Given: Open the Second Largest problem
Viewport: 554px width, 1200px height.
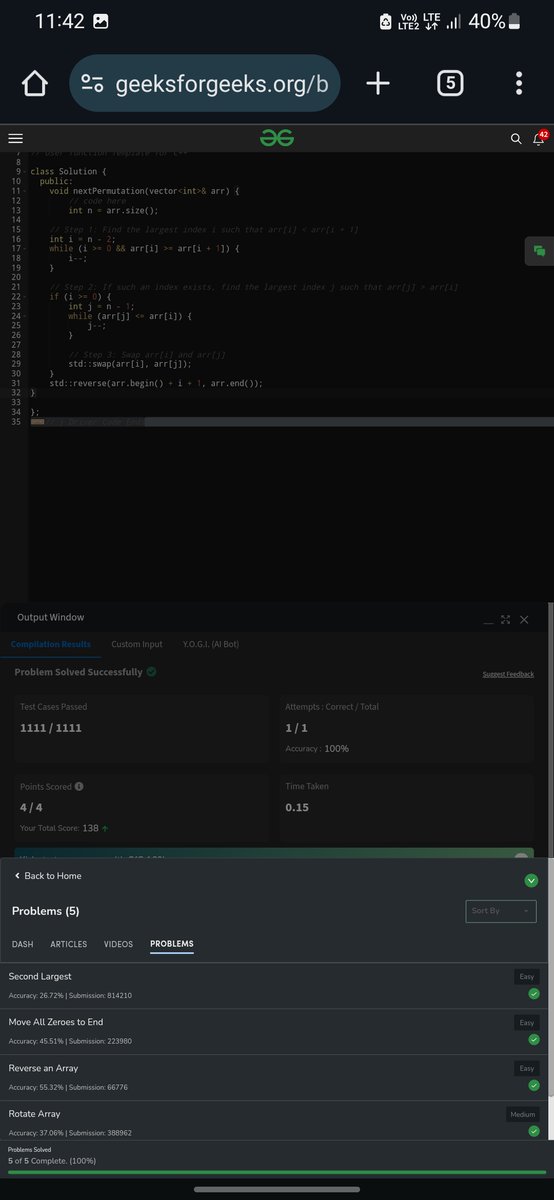Looking at the screenshot, I should pos(40,976).
